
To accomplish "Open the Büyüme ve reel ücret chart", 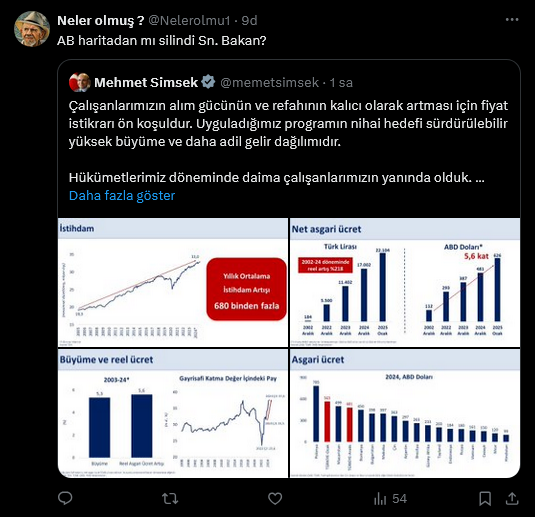I will click(x=173, y=413).
